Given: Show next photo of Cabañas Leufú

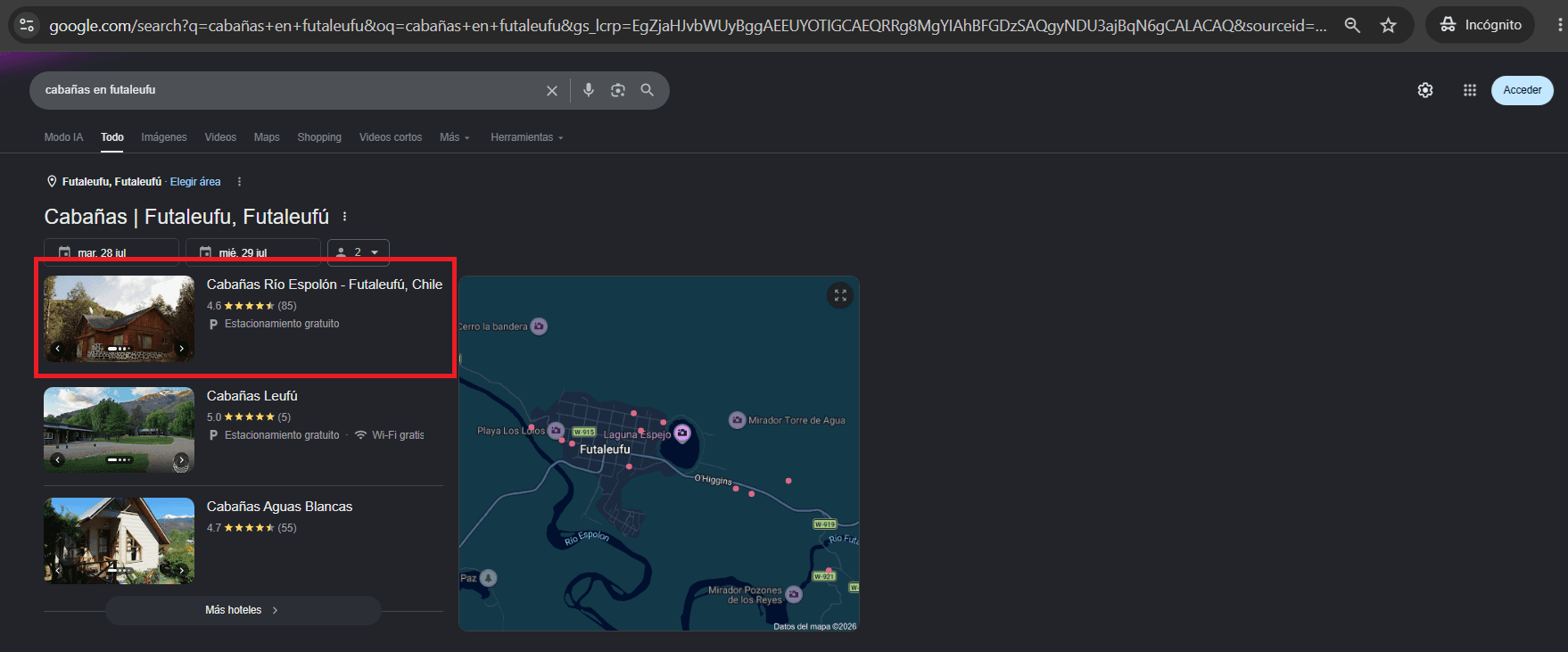Looking at the screenshot, I should [x=182, y=460].
